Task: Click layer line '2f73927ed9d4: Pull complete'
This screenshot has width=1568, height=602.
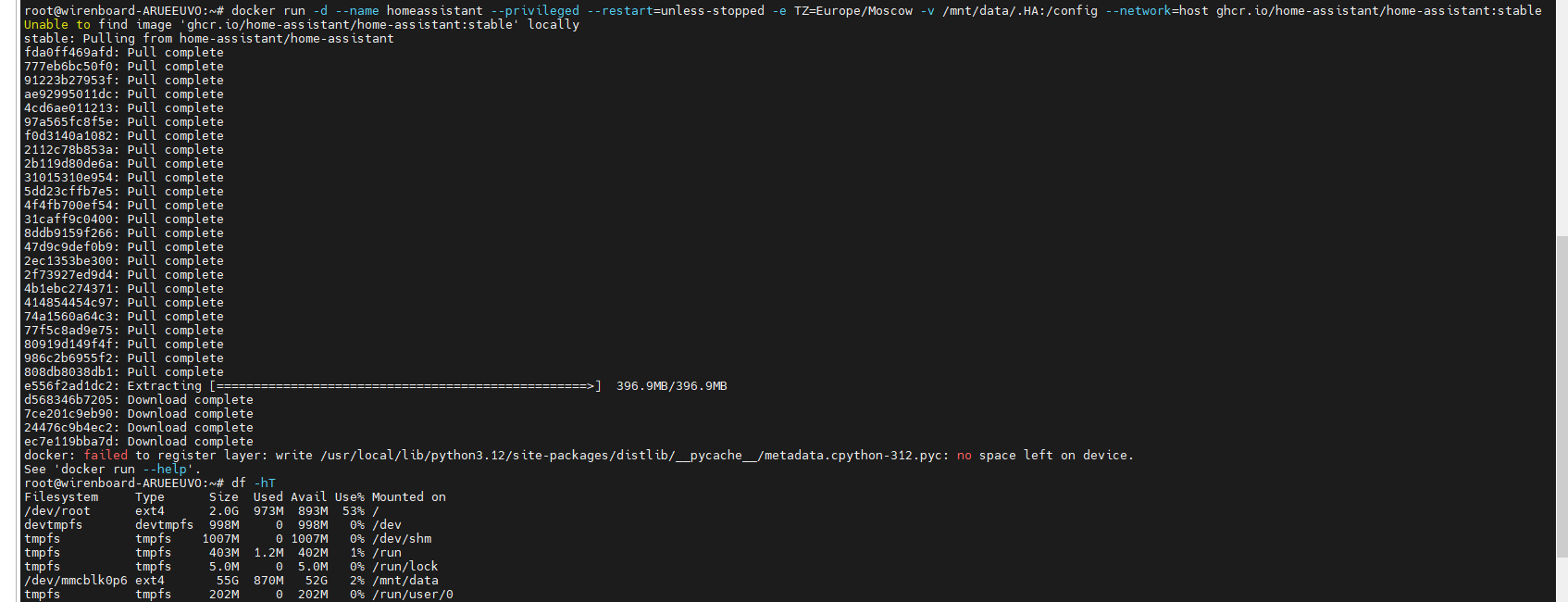Action: point(124,275)
